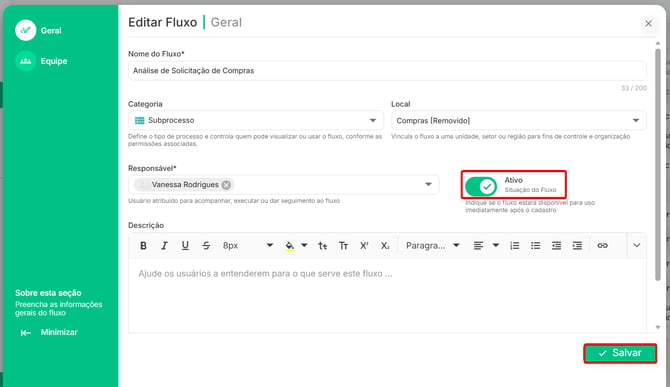Viewport: 670px width, 387px height.
Task: Click the text size adjust icon
Action: coord(323,246)
